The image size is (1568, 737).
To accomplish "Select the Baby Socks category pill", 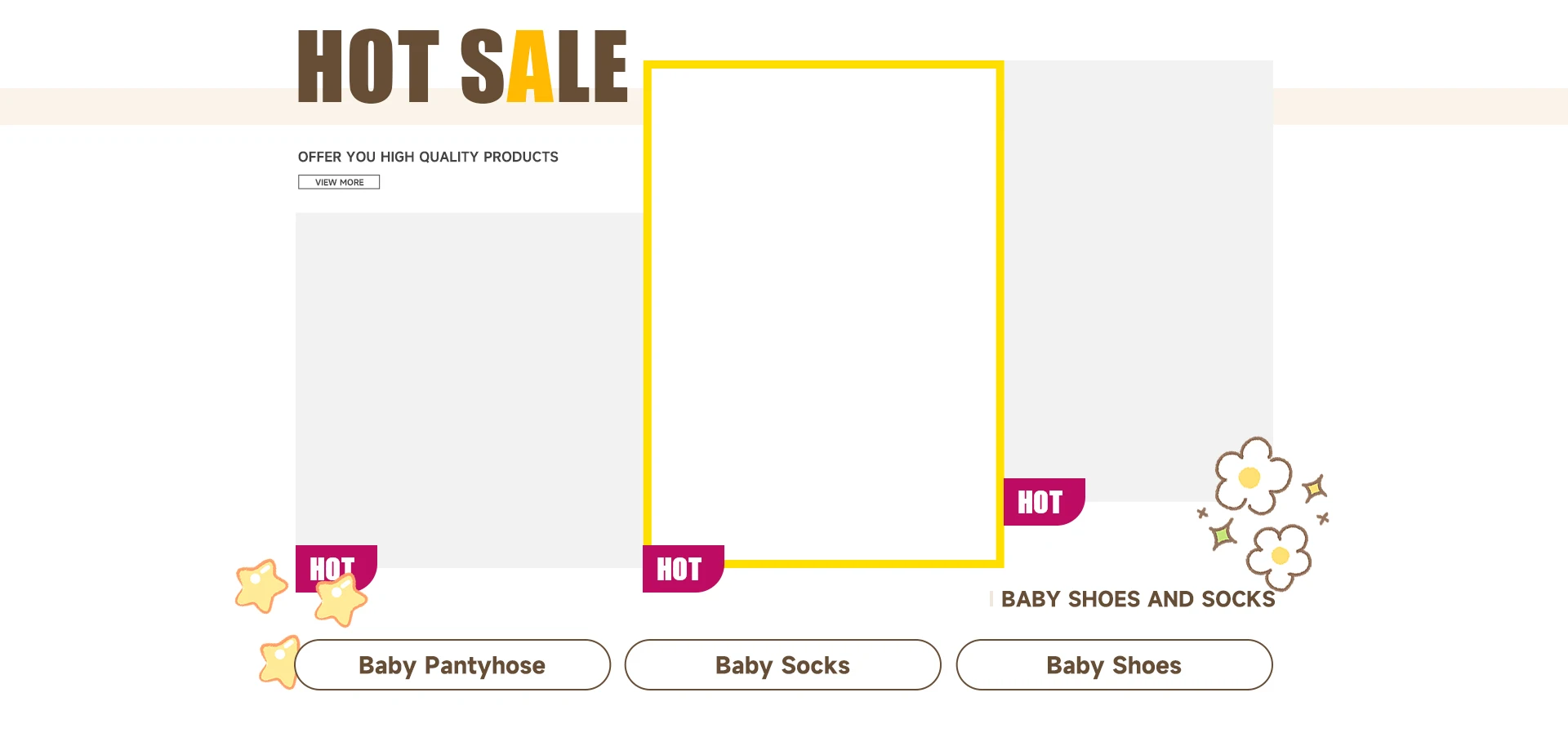I will coord(782,665).
